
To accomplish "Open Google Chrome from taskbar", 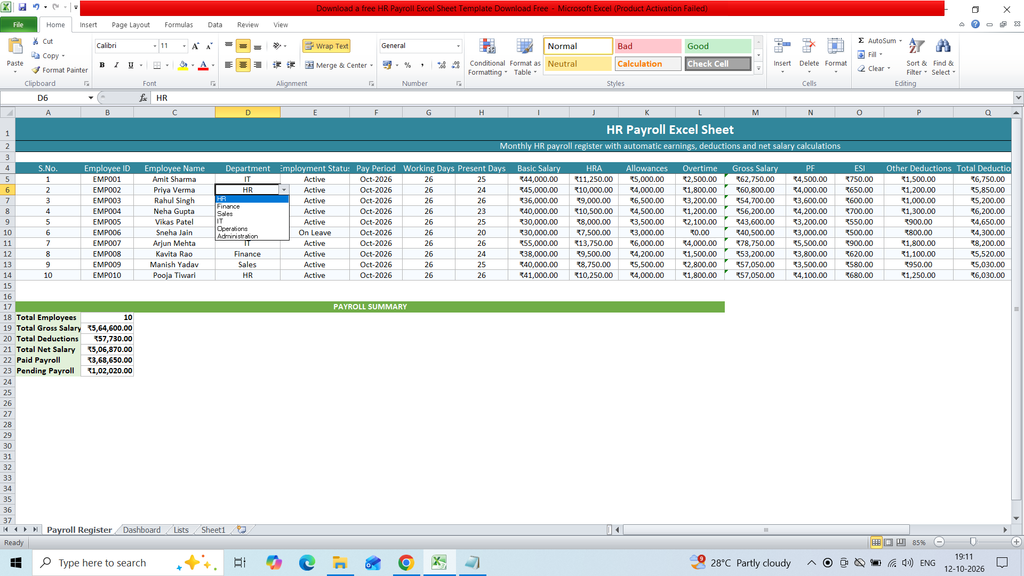I will (406, 562).
